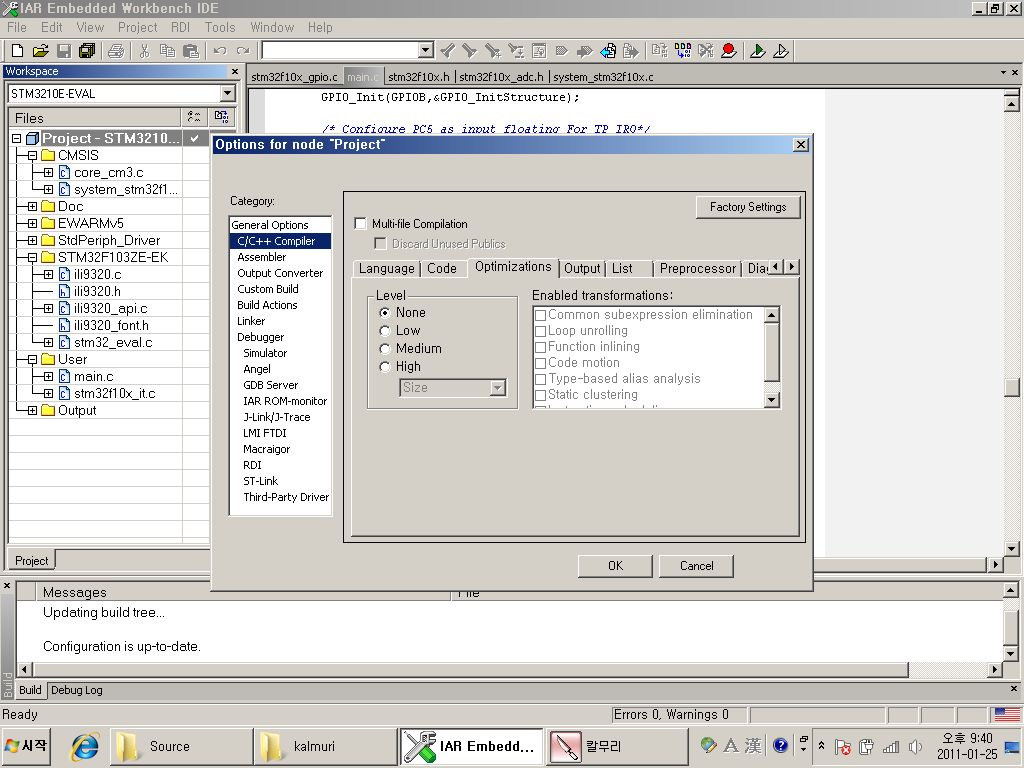Toggle Common subexpression elimination checkbox
Screen dimensions: 1024x768
(x=541, y=315)
